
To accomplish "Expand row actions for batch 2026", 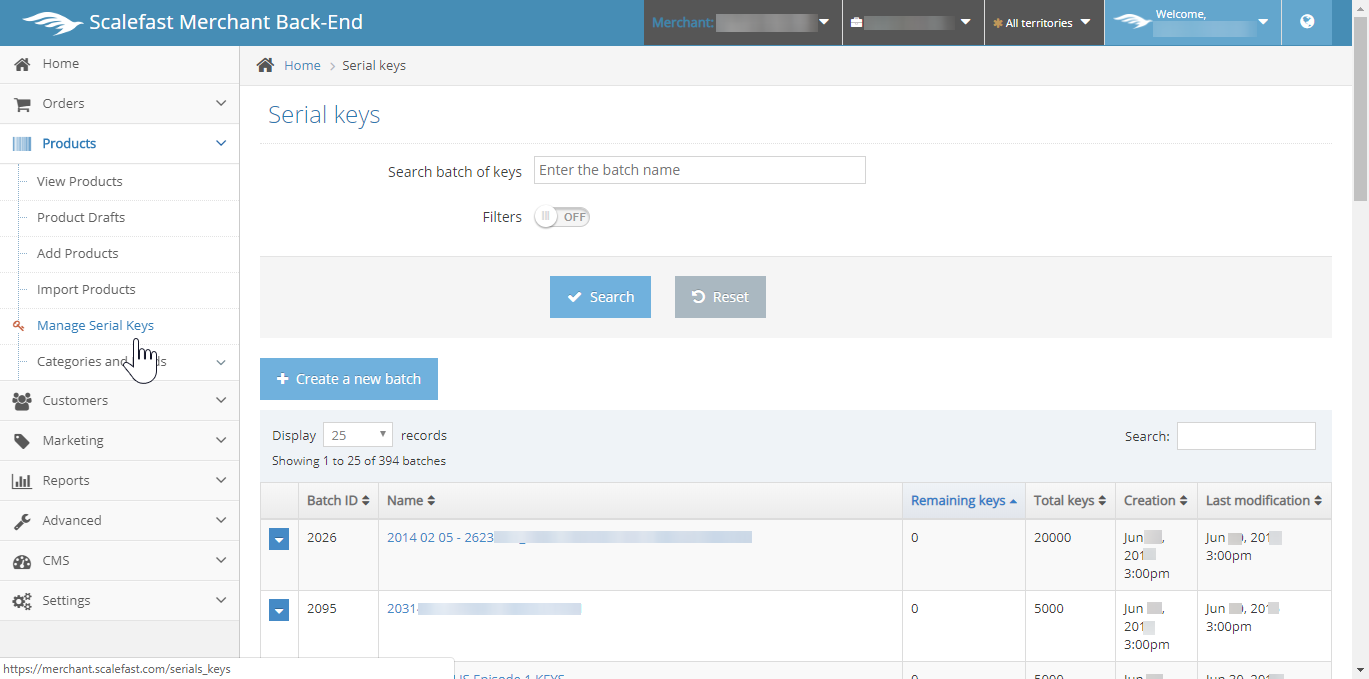I will (279, 540).
